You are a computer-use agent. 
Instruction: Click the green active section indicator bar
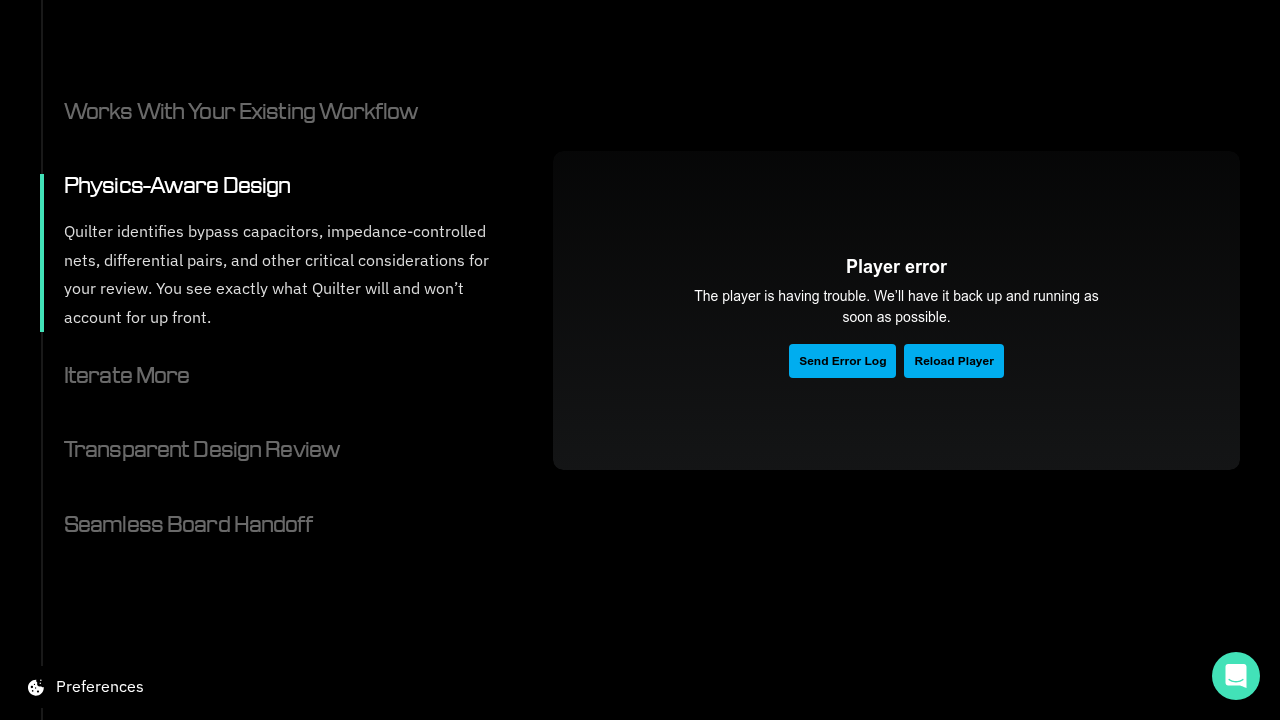point(42,253)
